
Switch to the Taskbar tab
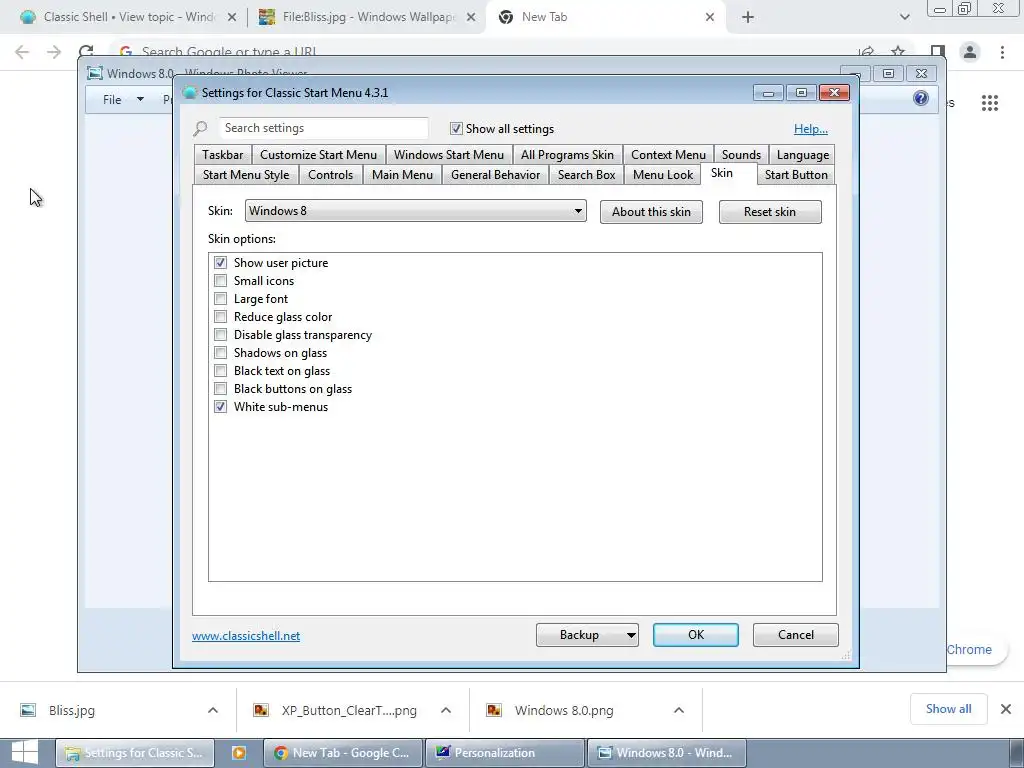tap(223, 155)
